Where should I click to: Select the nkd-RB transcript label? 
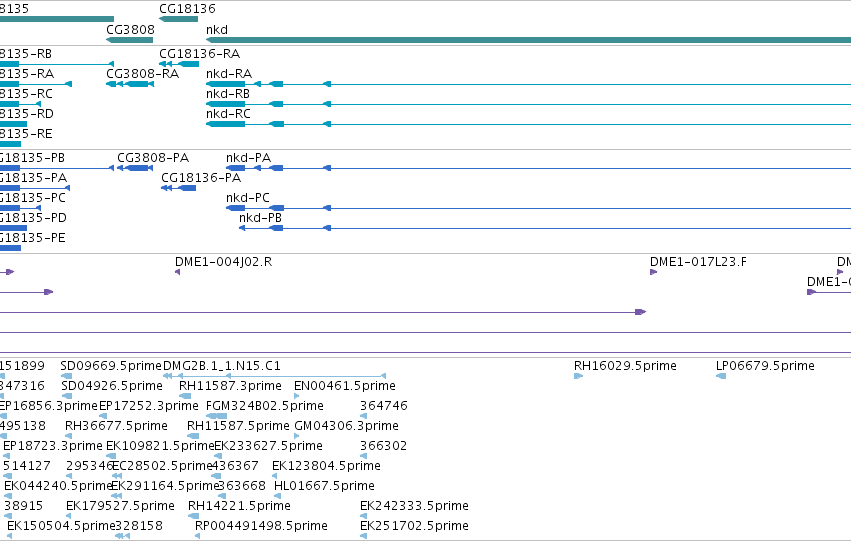227,94
